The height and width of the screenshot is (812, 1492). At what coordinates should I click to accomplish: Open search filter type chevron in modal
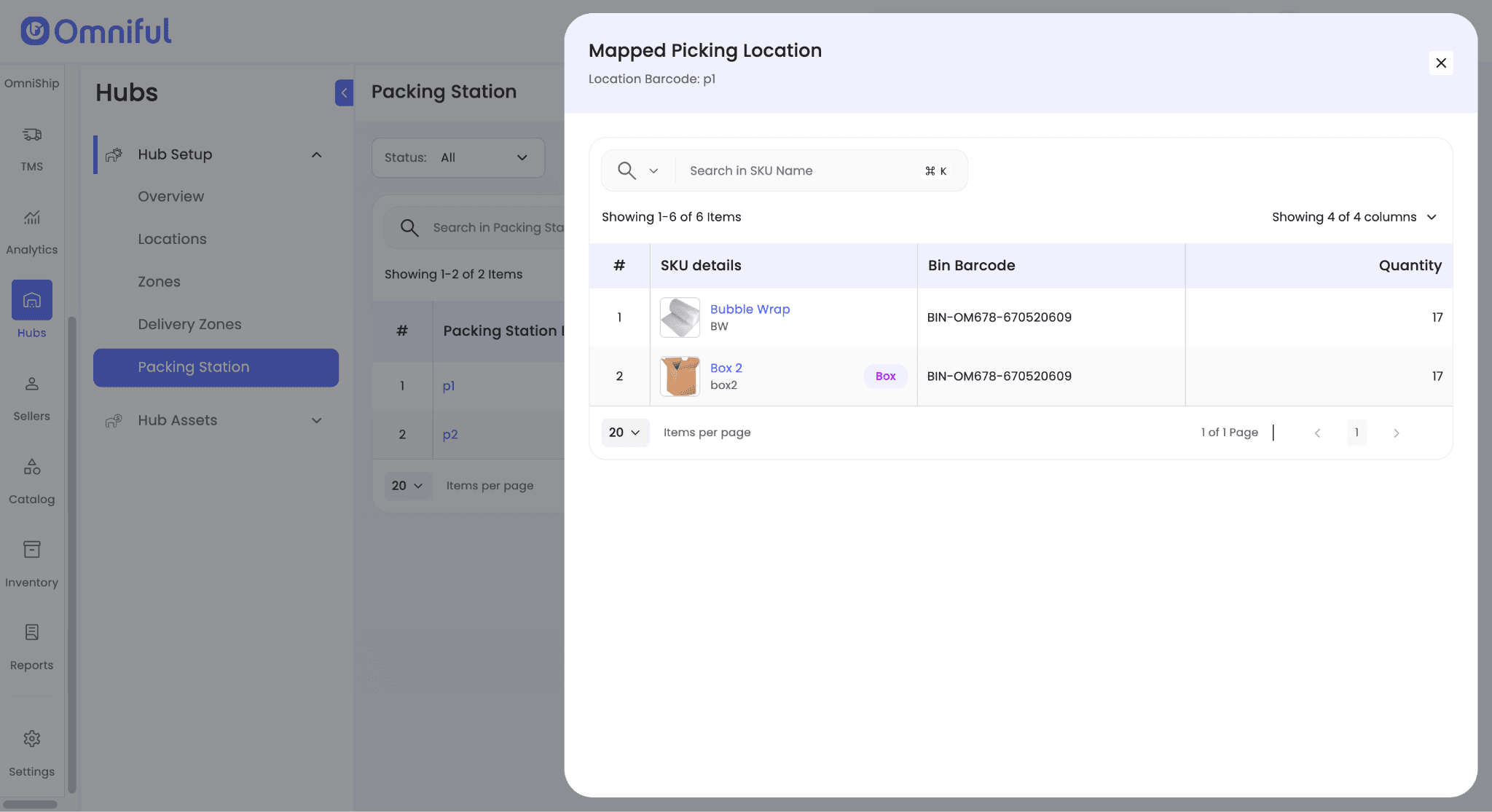(x=653, y=171)
